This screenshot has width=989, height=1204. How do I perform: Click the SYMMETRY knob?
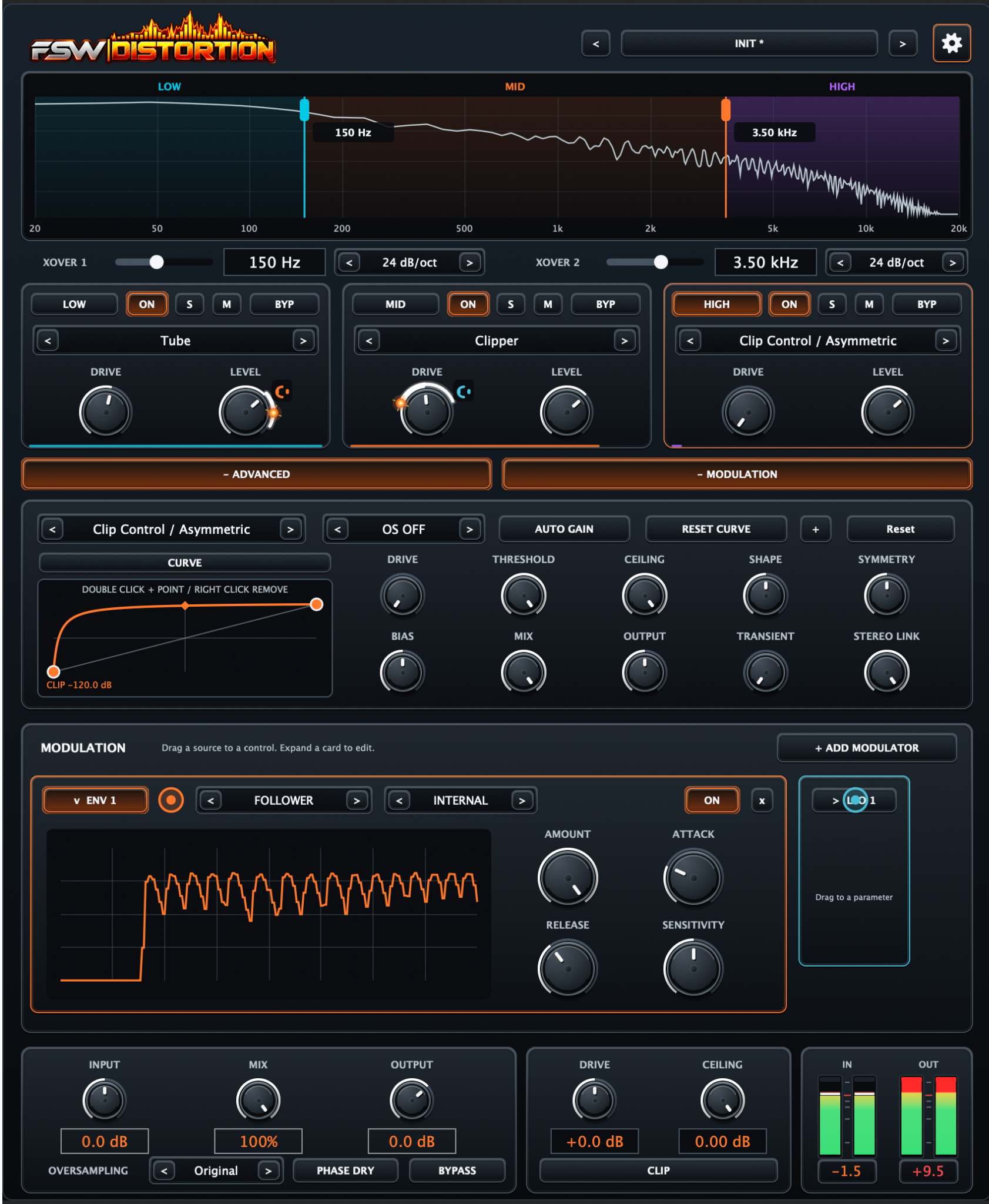point(886,596)
